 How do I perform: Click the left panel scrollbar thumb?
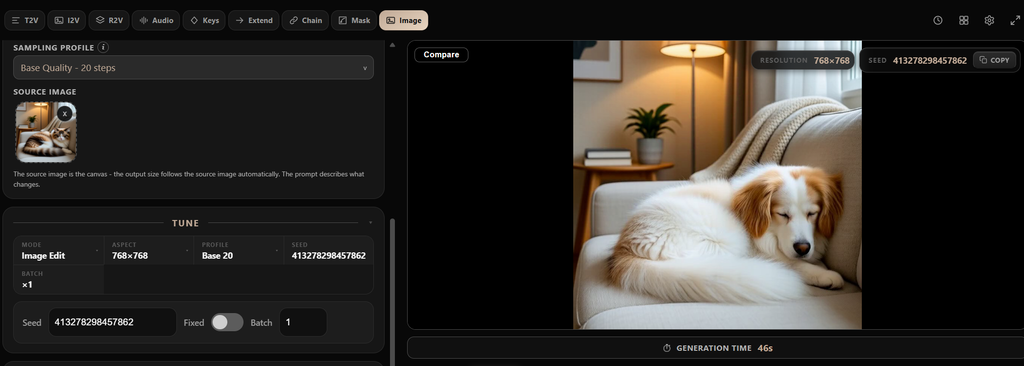pyautogui.click(x=392, y=291)
